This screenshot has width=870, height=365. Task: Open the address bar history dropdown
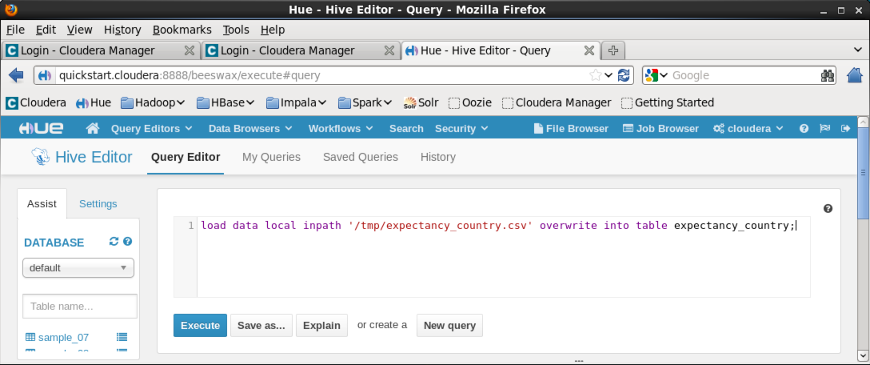click(x=609, y=75)
